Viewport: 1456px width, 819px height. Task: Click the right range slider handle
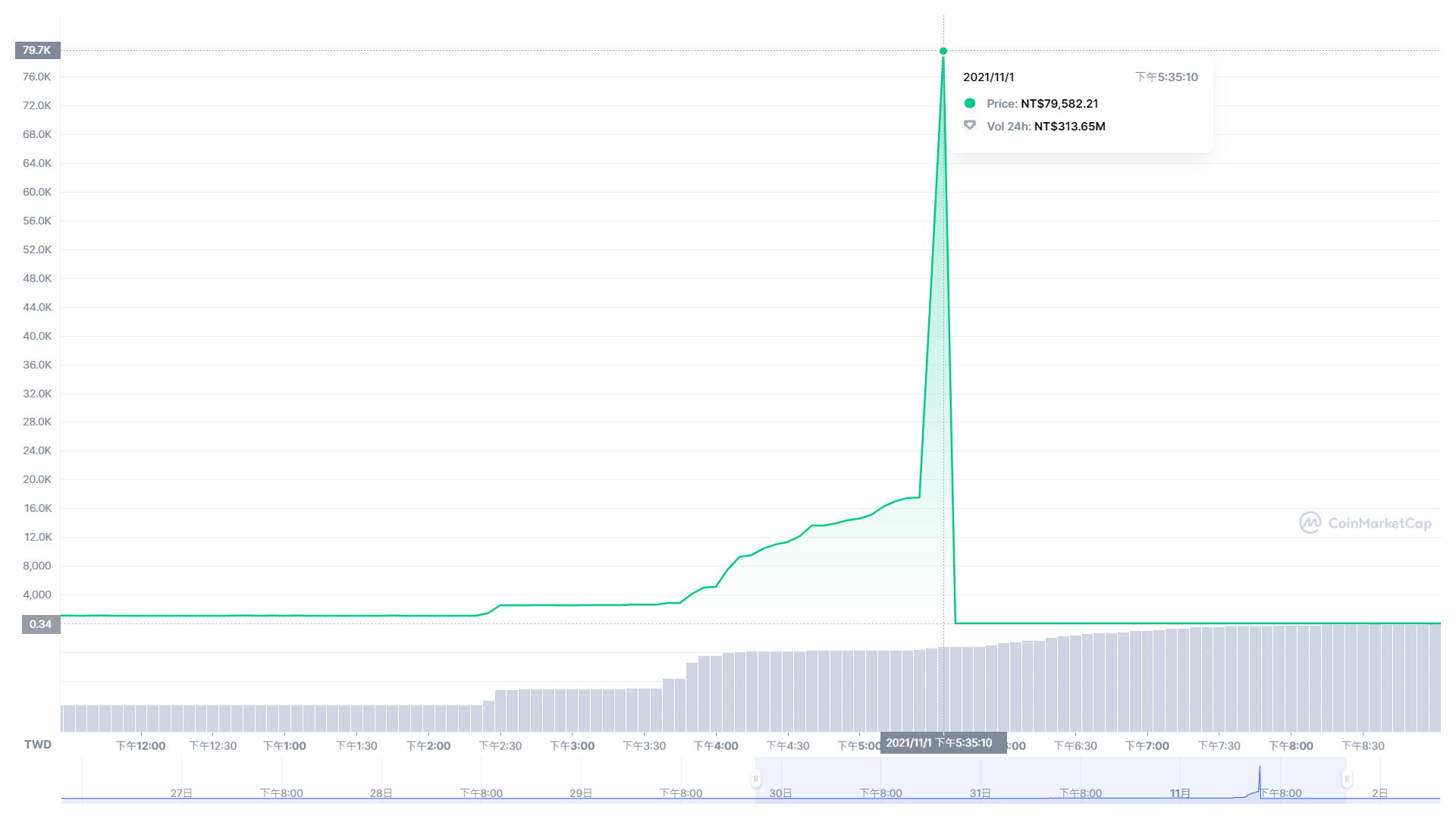tap(1347, 779)
